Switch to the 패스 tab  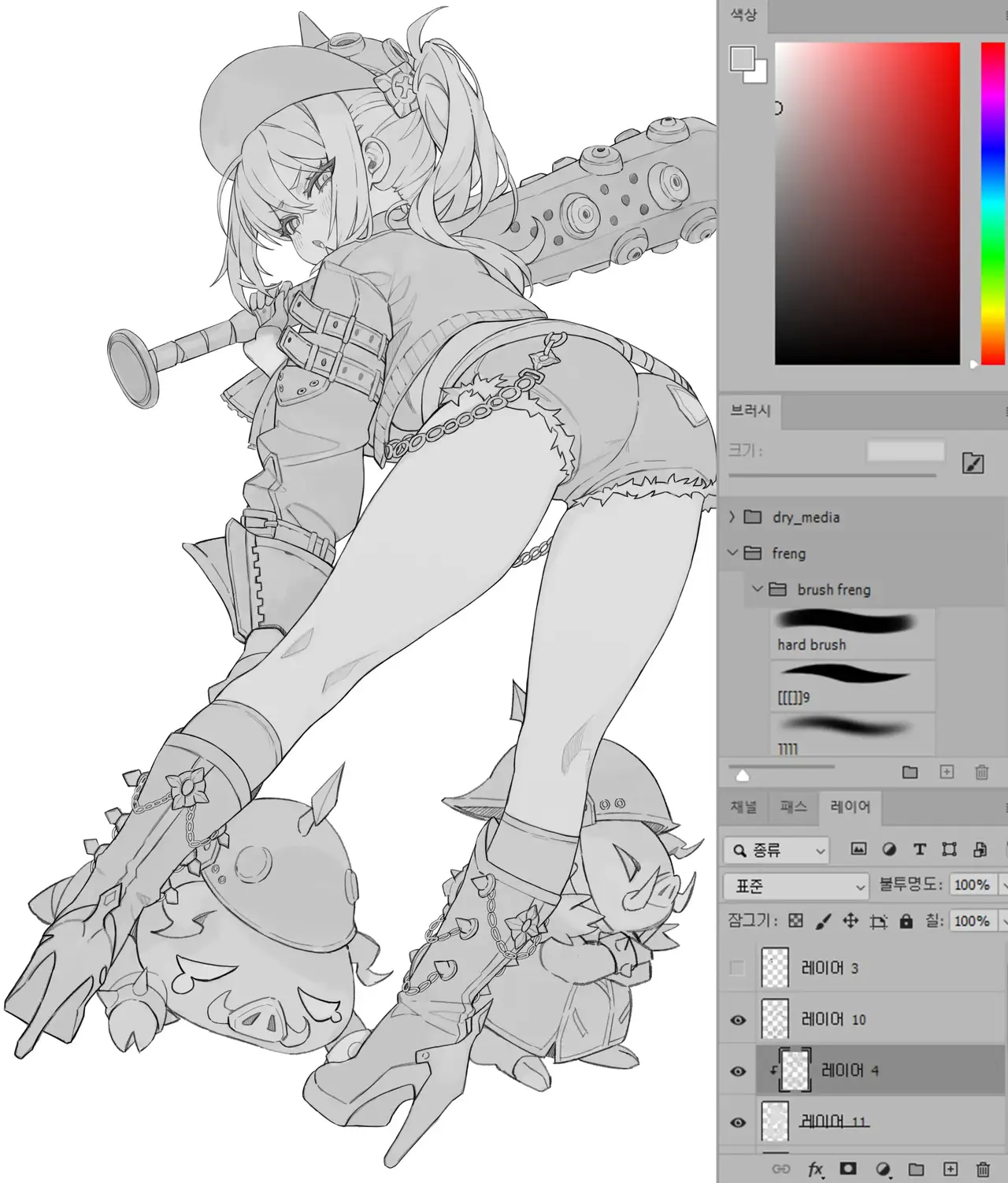[793, 807]
